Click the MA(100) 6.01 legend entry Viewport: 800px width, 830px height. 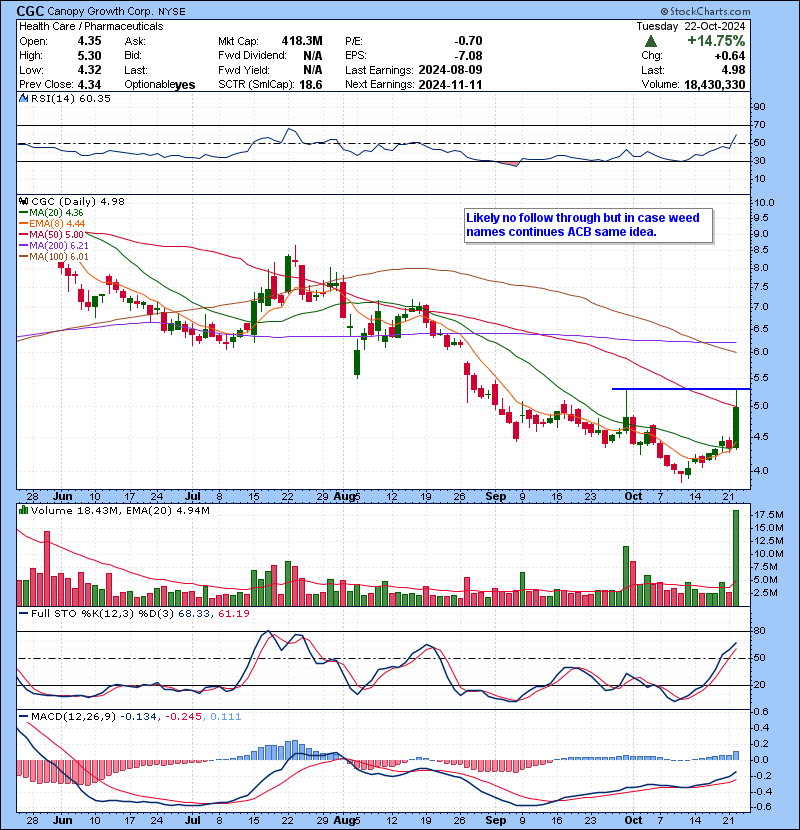click(53, 257)
